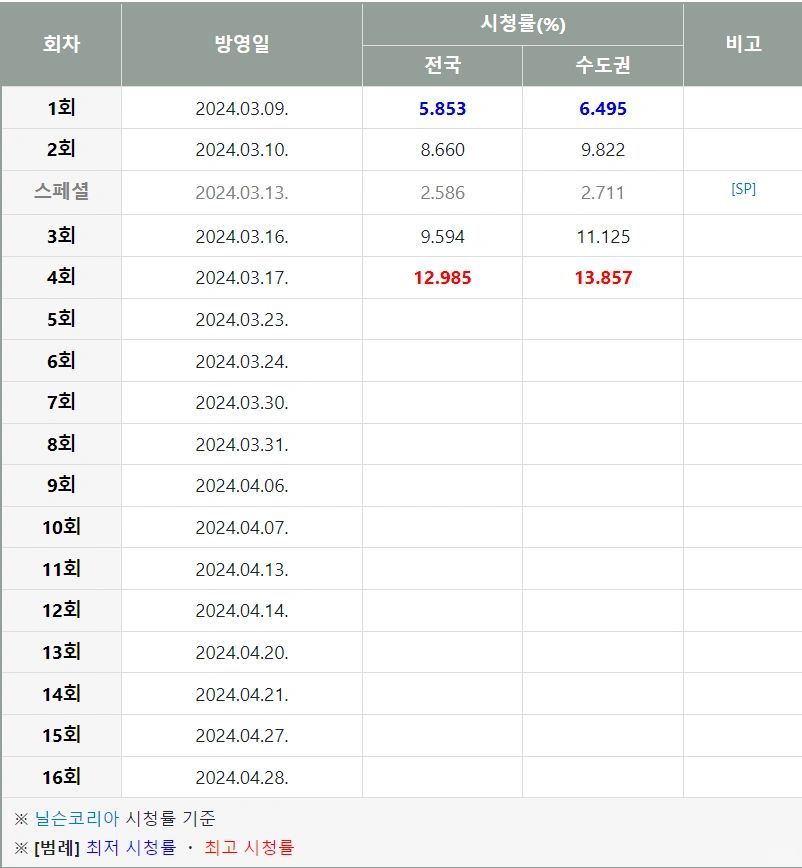802x868 pixels.
Task: Click the date 2024.04.28.
Action: [242, 777]
